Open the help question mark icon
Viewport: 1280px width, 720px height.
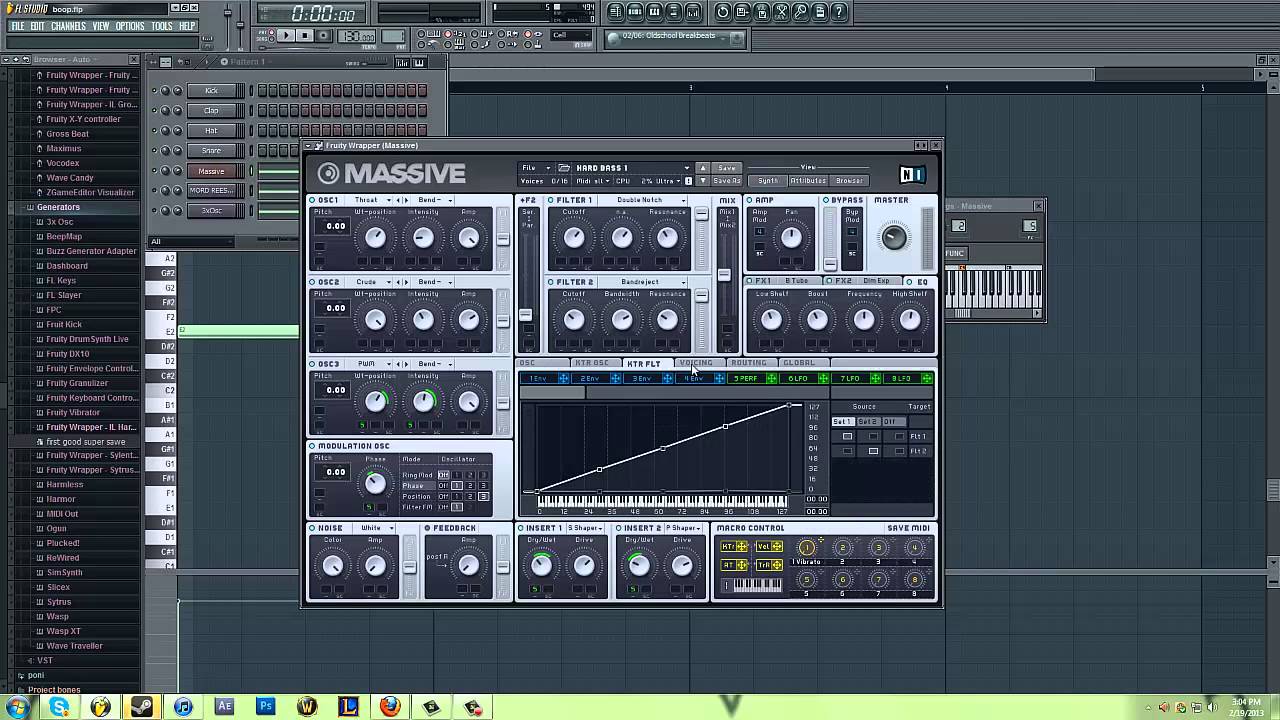839,12
